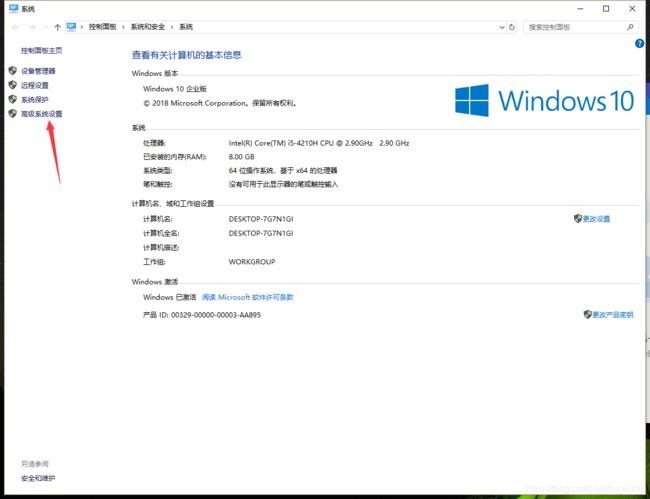Screen dimensions: 650x499
Task: Click the computer name DESKTOP-7G7N1GI beside 计算机名
Action: (x=261, y=219)
